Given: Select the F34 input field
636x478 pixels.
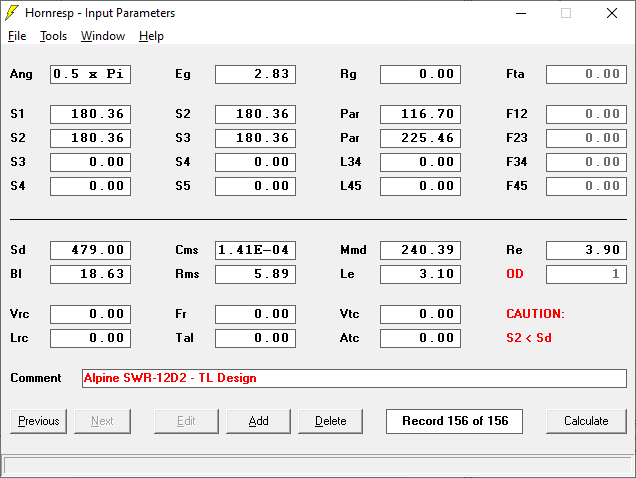Looking at the screenshot, I should (586, 162).
